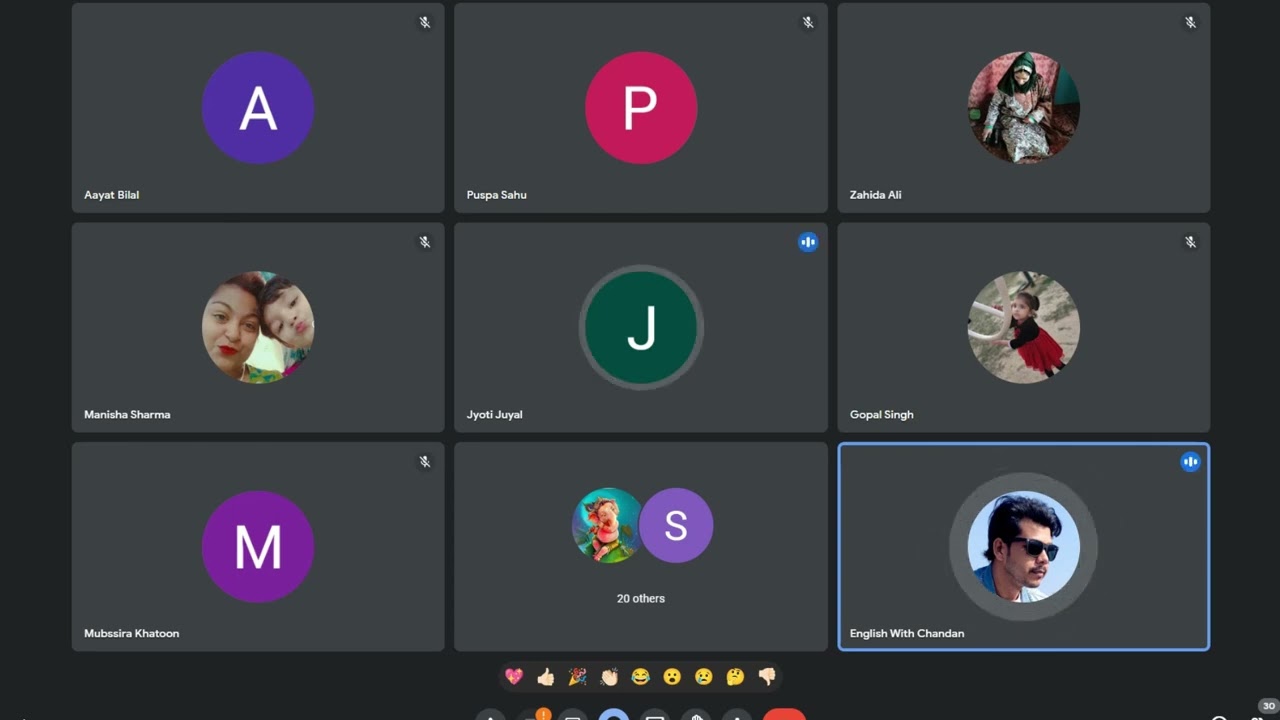Click Gopal Singh's profile photo
This screenshot has width=1280, height=720.
tap(1024, 327)
